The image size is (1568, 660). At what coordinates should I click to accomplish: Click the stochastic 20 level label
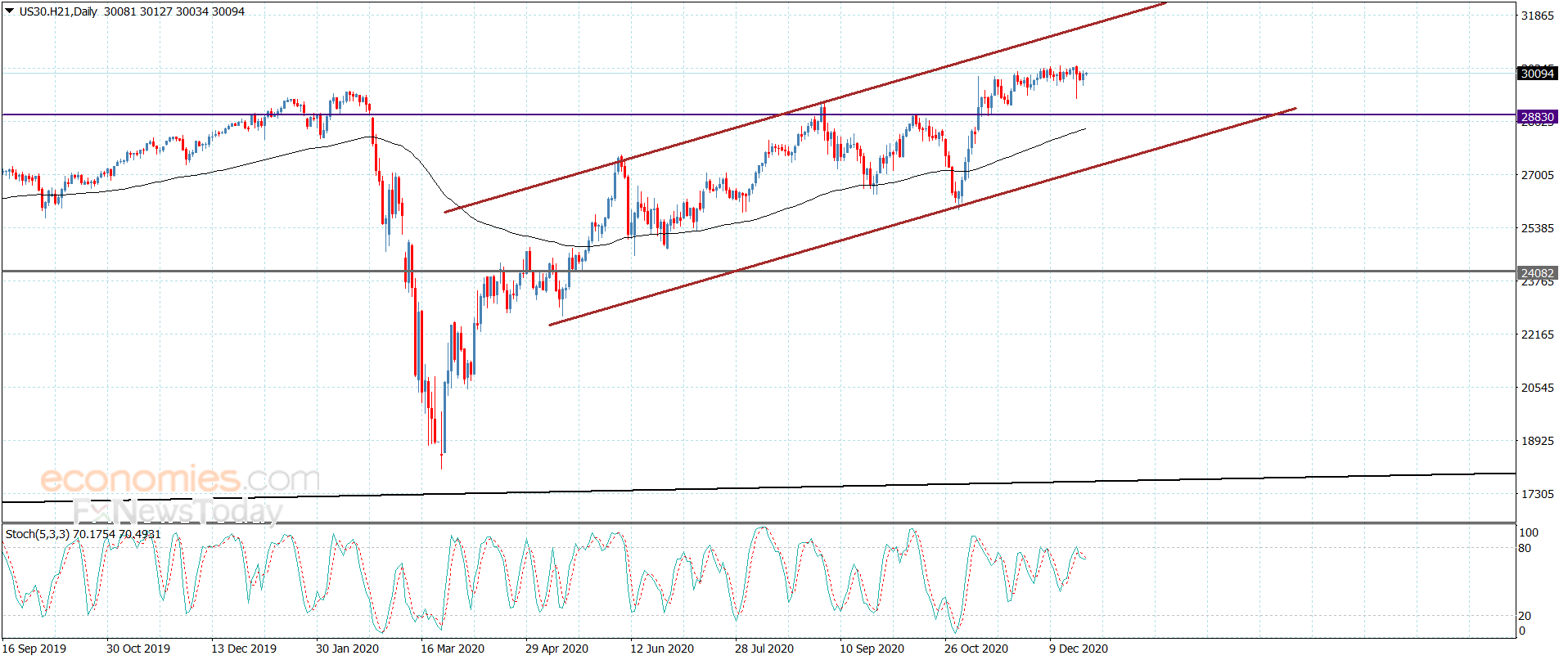click(x=1525, y=616)
